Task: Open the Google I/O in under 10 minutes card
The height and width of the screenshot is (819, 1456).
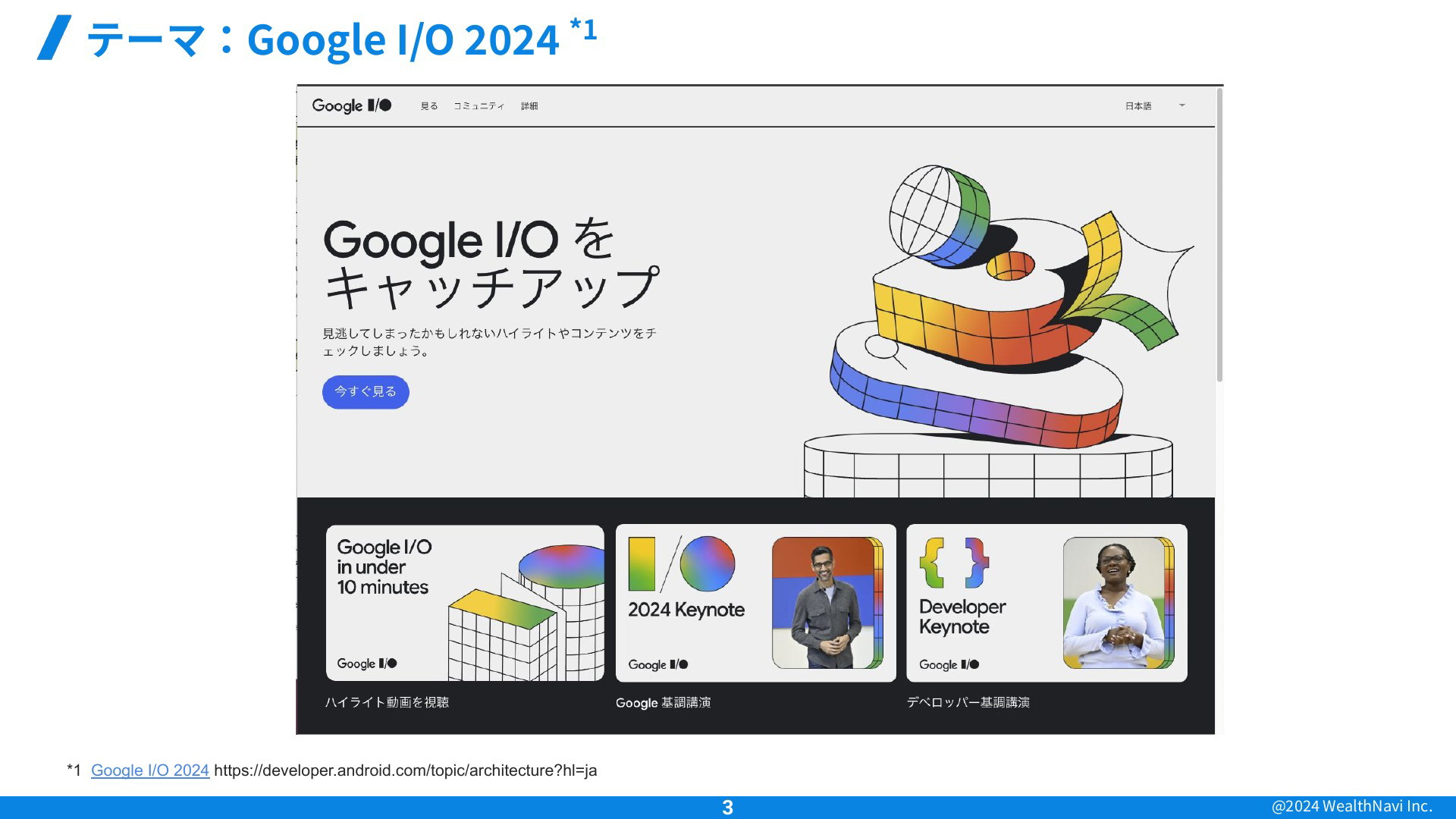Action: click(x=465, y=603)
